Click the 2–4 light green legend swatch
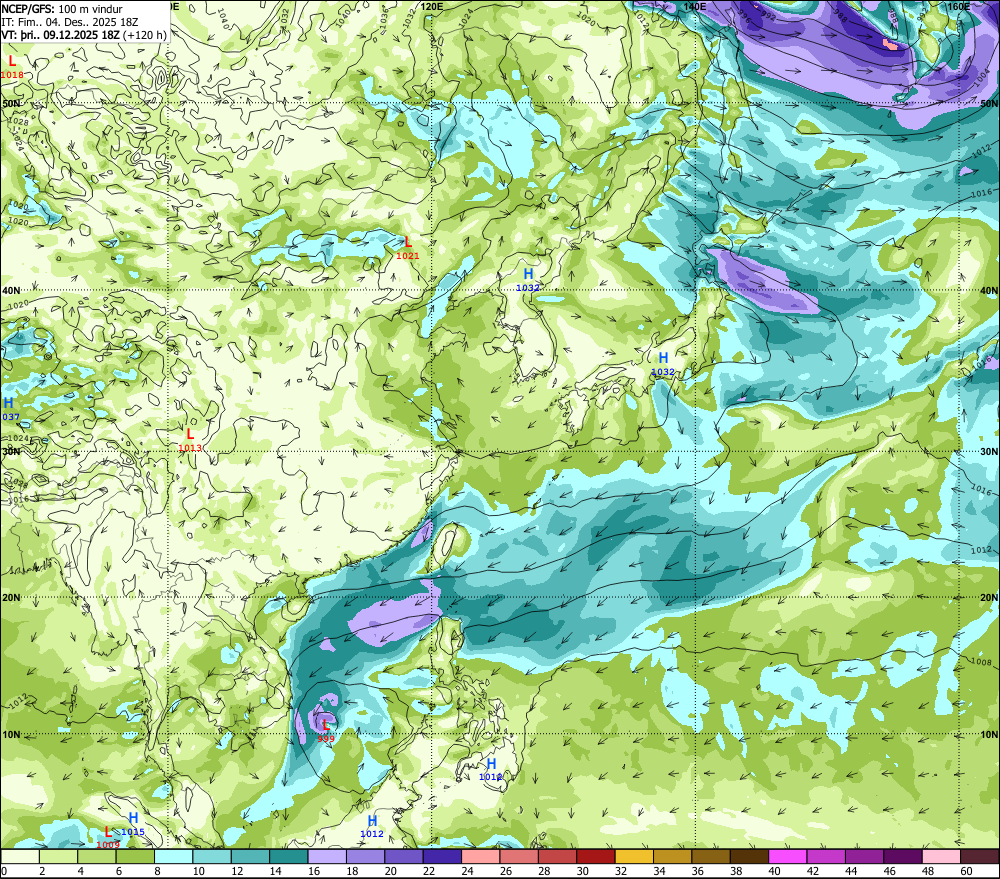The width and height of the screenshot is (1000, 879). (x=59, y=856)
